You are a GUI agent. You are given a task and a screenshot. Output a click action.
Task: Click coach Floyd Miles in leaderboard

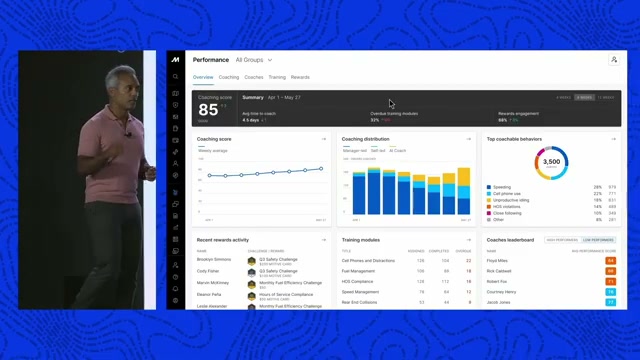(x=497, y=260)
